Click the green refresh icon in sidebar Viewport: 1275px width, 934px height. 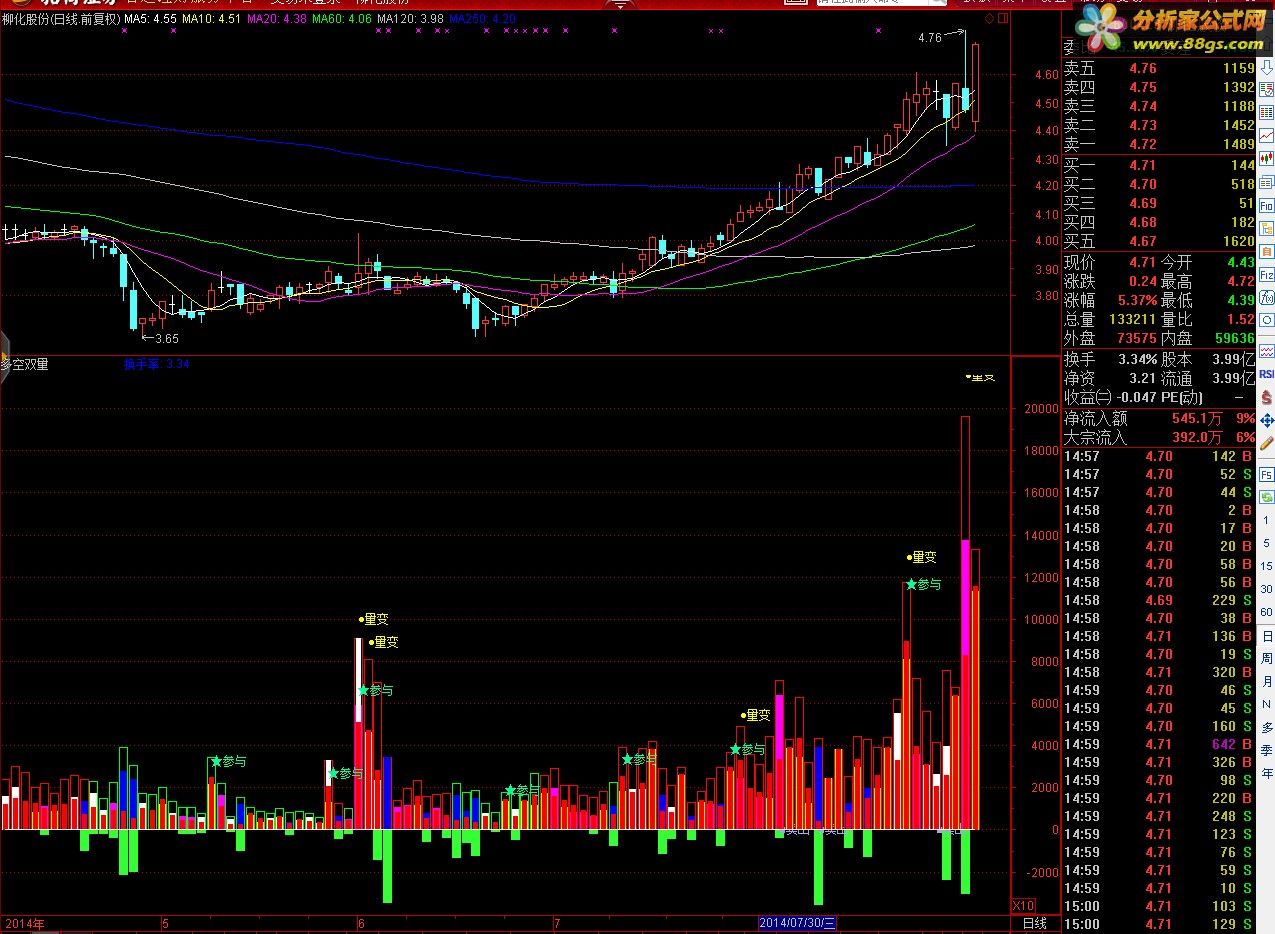click(x=1267, y=497)
